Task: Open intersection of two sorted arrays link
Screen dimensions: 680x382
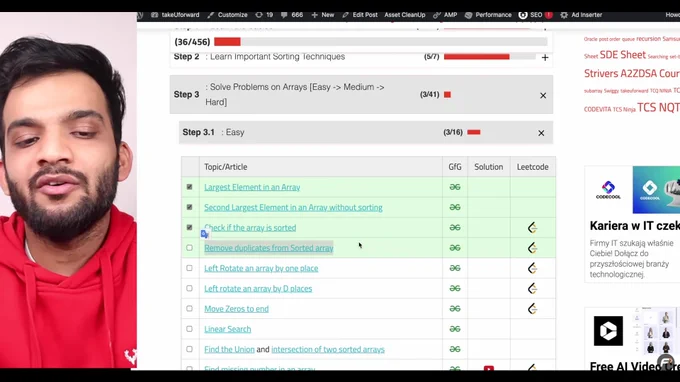Action: click(x=328, y=349)
